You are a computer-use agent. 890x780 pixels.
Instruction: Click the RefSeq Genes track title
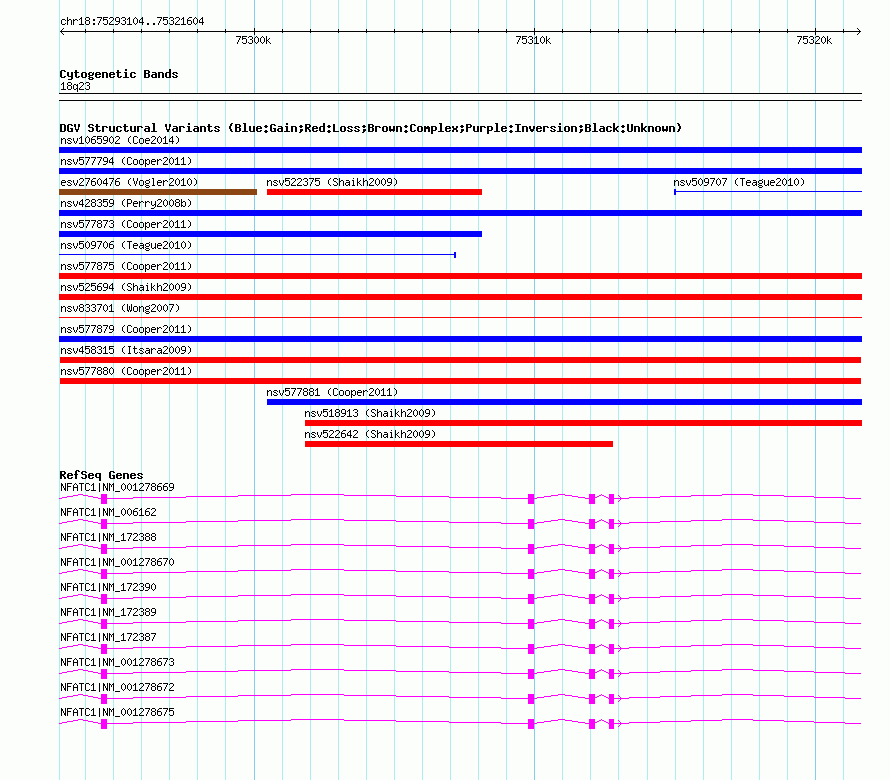(101, 475)
